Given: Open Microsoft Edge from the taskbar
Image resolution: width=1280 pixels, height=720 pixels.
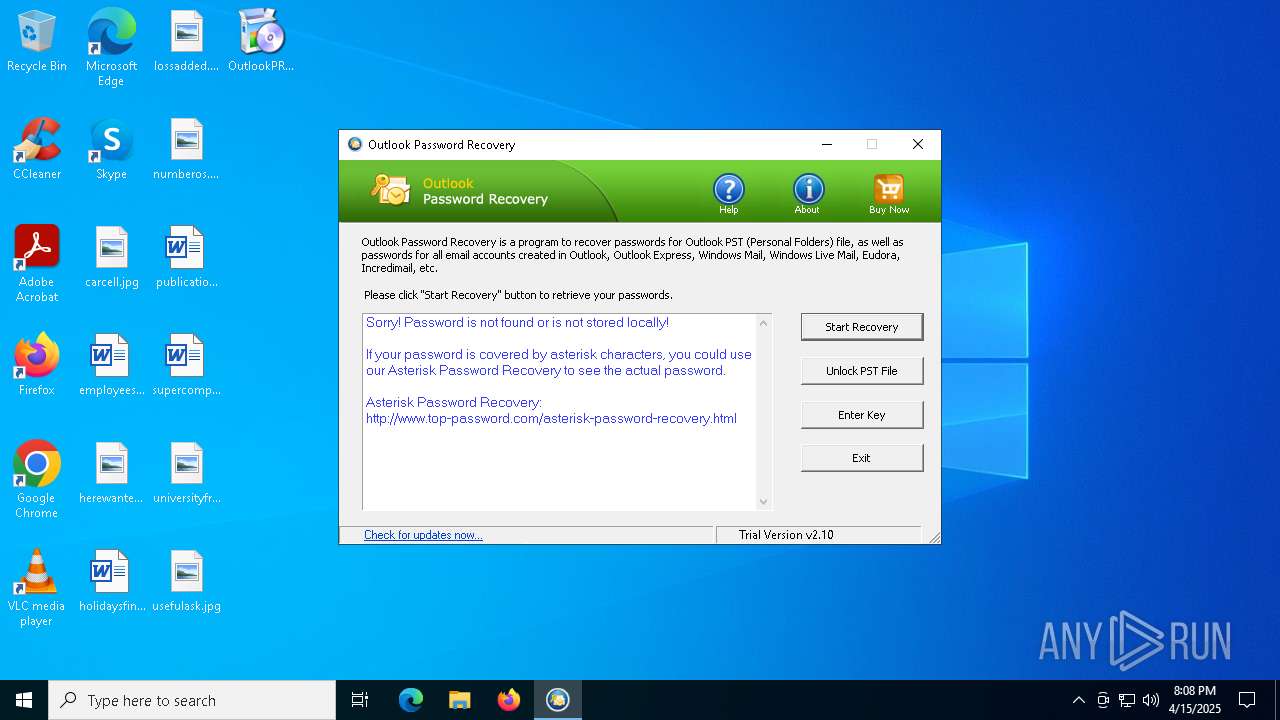Looking at the screenshot, I should click(x=411, y=700).
